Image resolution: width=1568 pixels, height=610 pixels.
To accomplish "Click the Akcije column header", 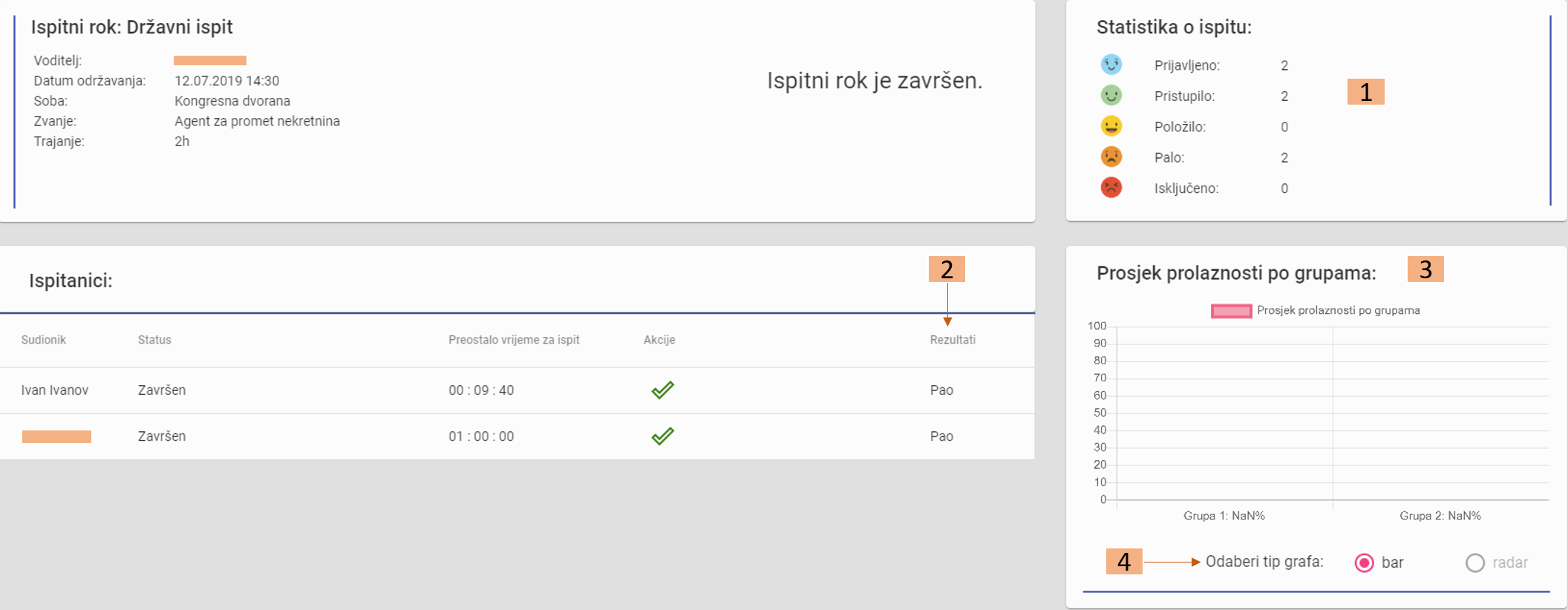I will pos(659,340).
